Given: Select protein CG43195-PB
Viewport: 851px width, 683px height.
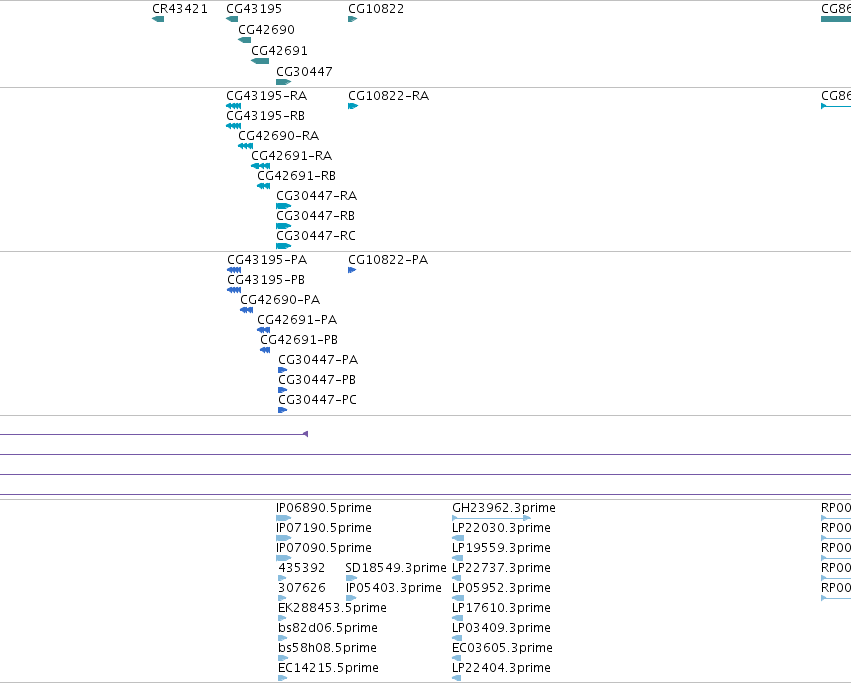Looking at the screenshot, I should click(x=266, y=280).
